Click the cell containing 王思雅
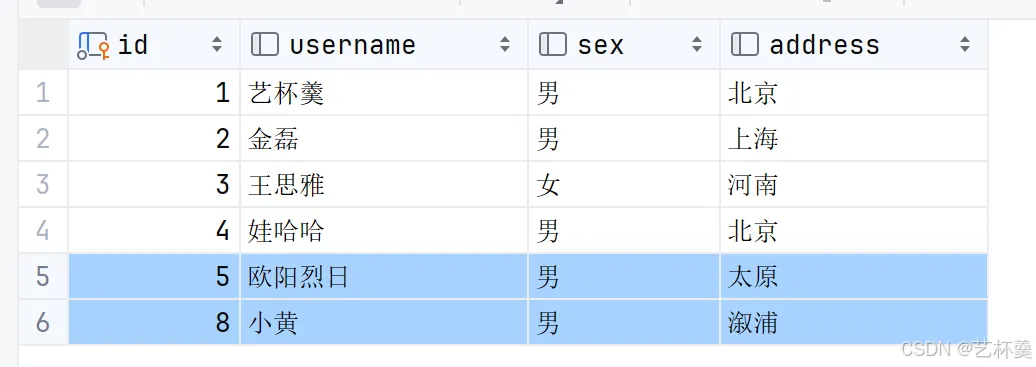The width and height of the screenshot is (1036, 367). (384, 184)
